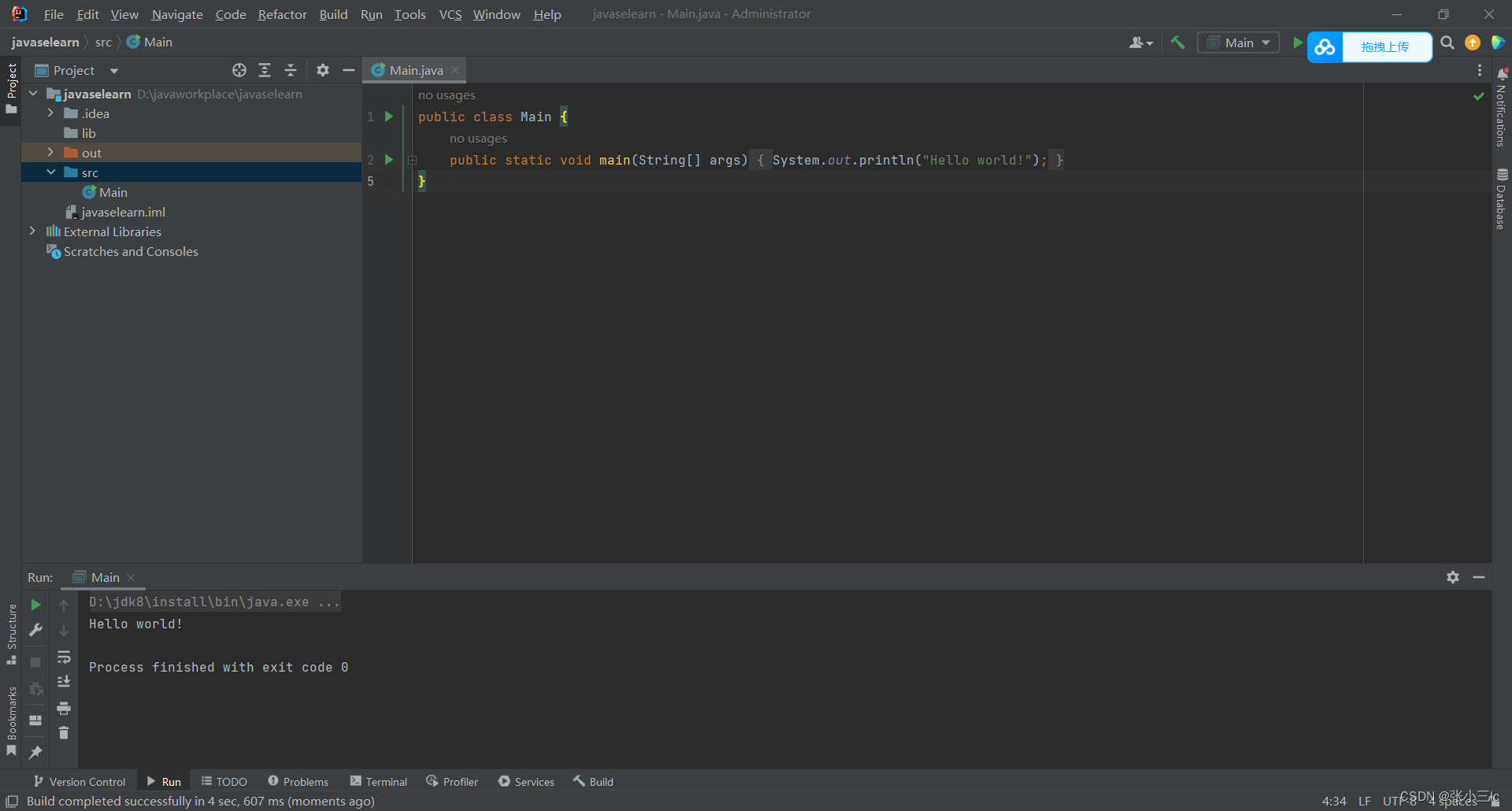Screen dimensions: 1512x811
Task: Click Scroll to End in Run console
Action: tap(64, 682)
